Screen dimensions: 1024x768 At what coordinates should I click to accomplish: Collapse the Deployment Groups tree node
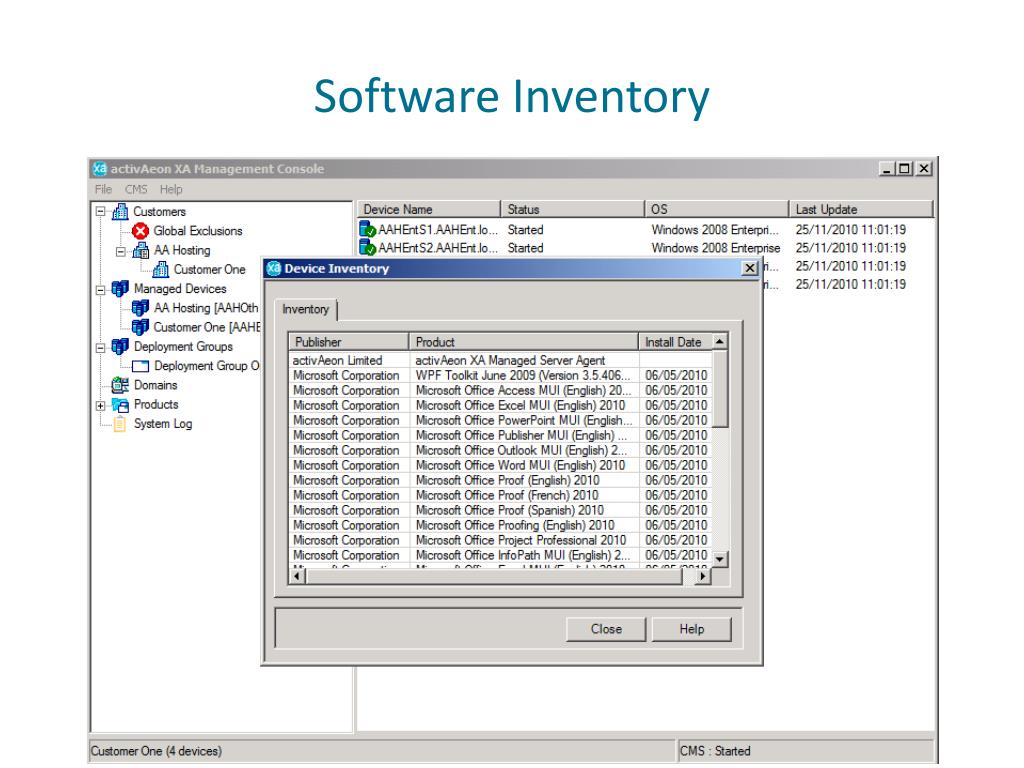tap(101, 347)
